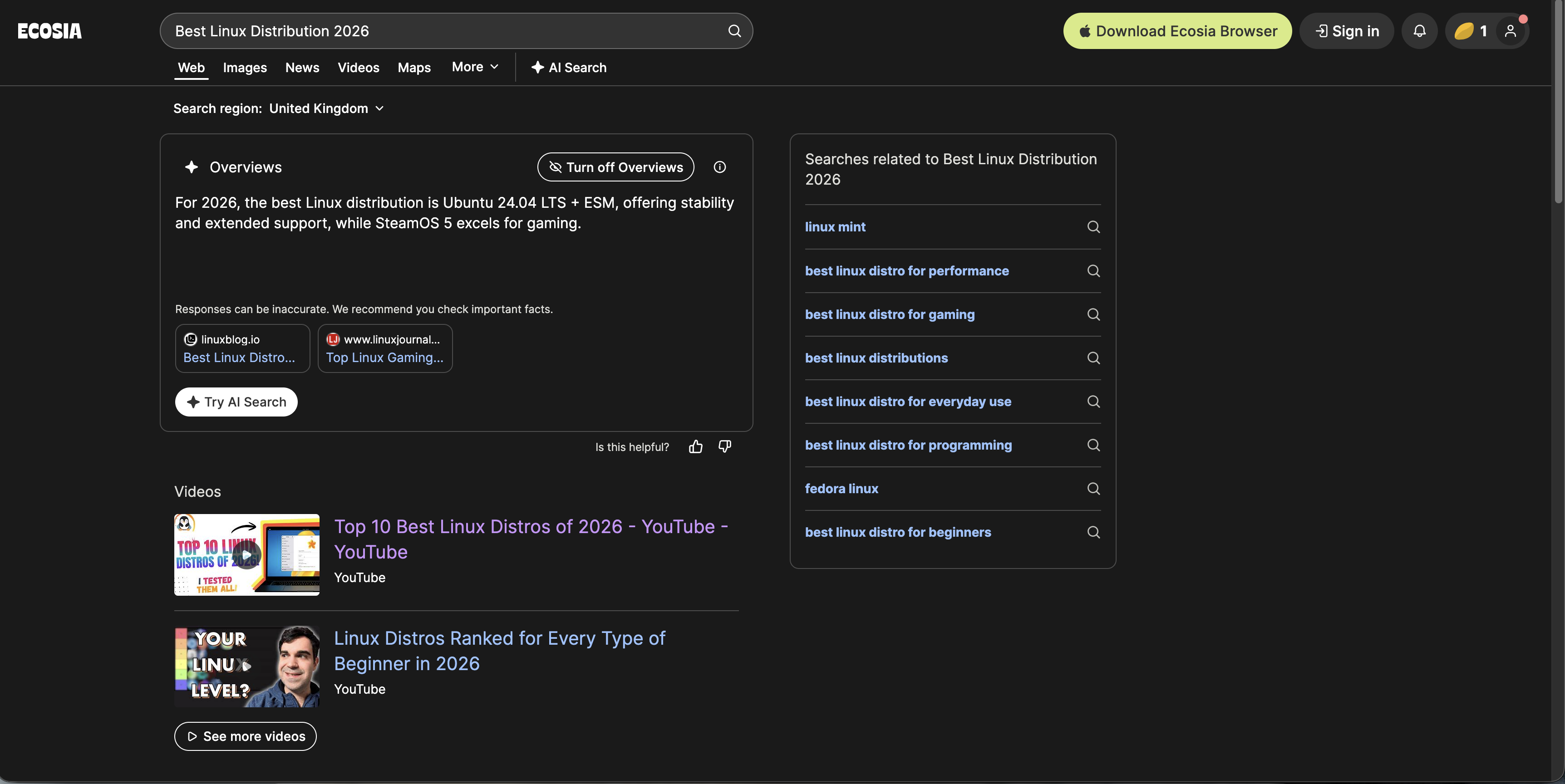Play the Linux Level video thumbnail
This screenshot has width=1565, height=784.
pyautogui.click(x=246, y=666)
